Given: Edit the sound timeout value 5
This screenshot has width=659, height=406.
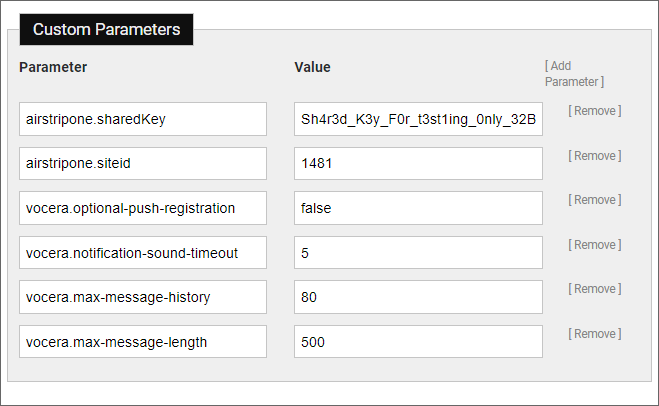Looking at the screenshot, I should [418, 253].
